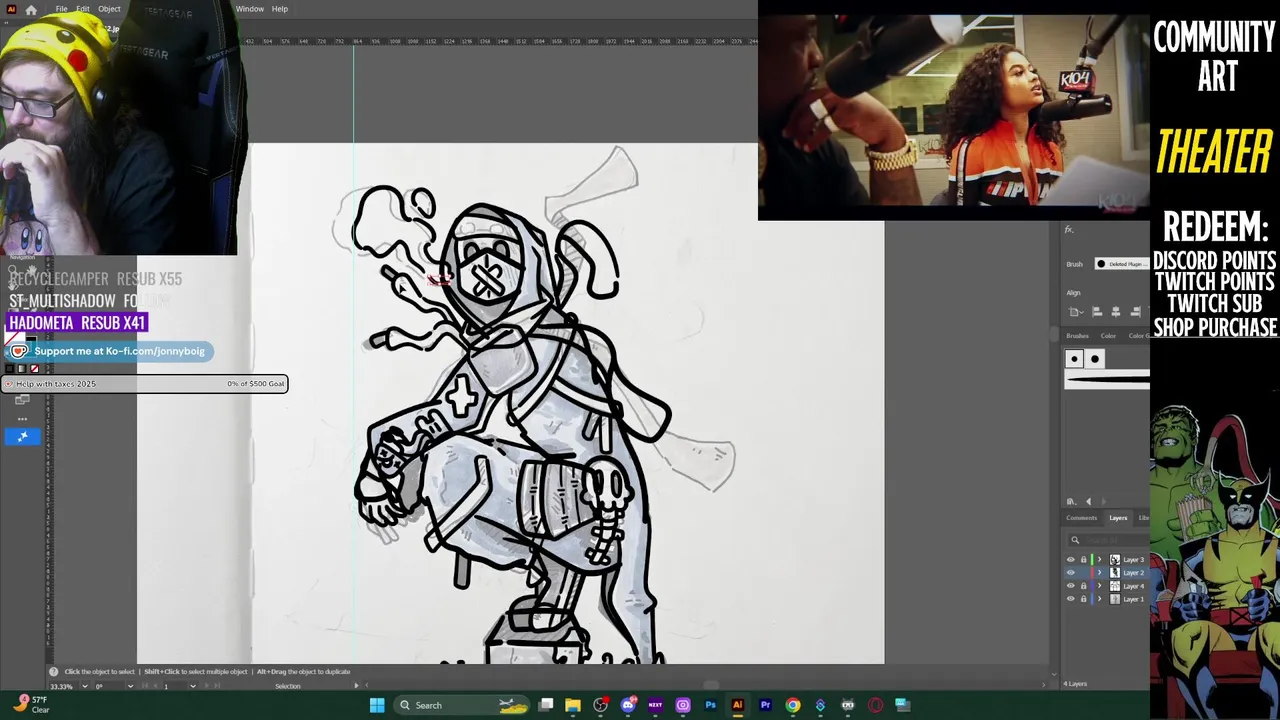Open Premiere Pro from the taskbar

(765, 705)
